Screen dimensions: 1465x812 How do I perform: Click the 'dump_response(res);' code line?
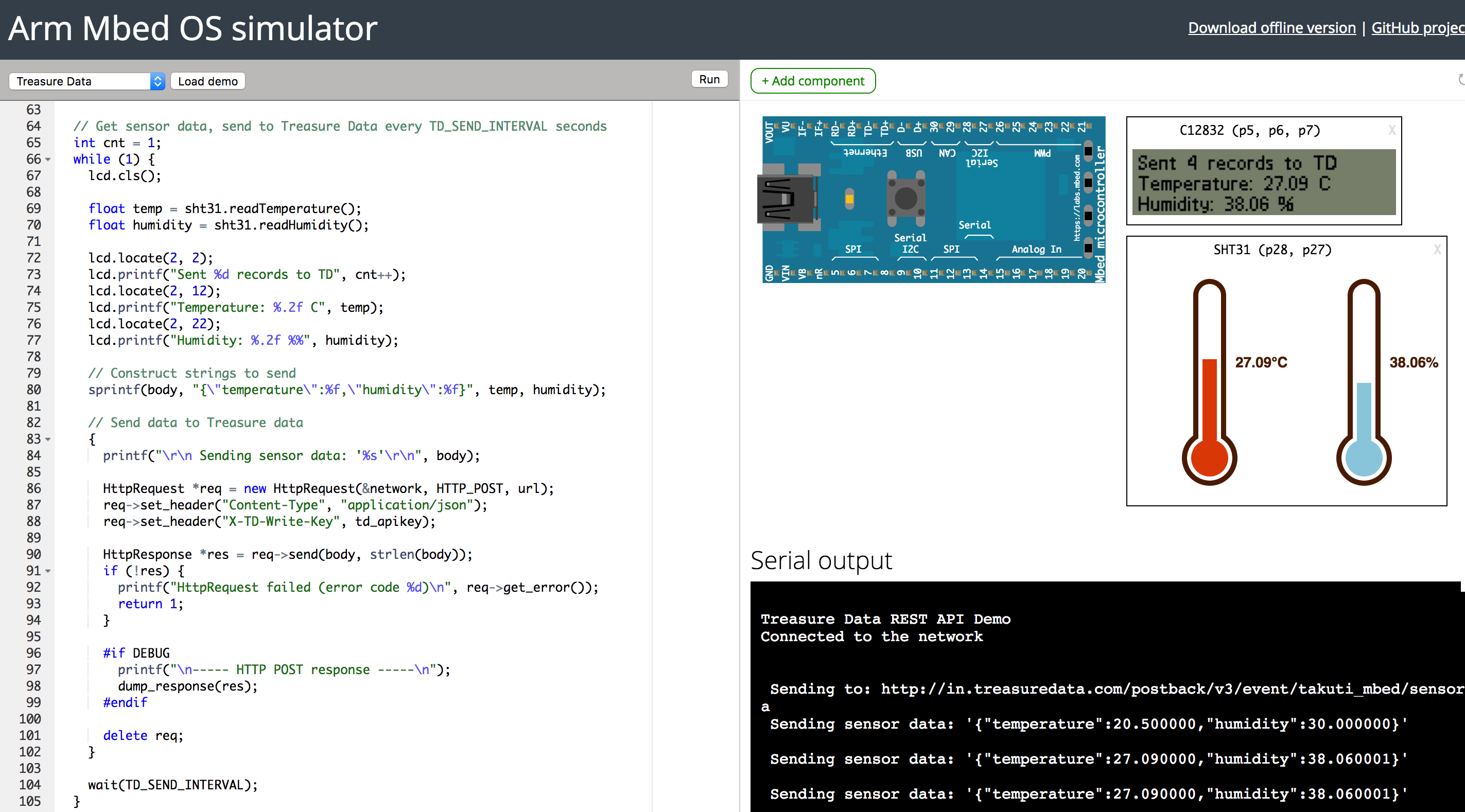(x=188, y=686)
